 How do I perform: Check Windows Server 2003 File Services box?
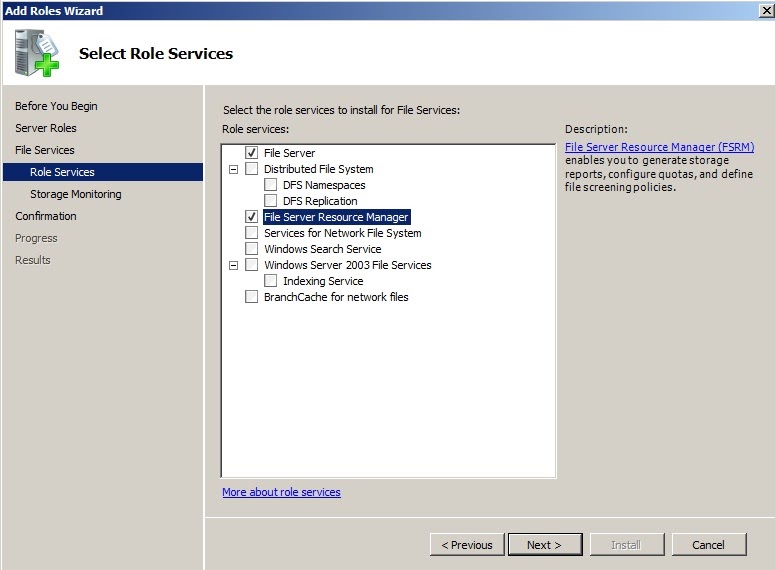click(252, 265)
